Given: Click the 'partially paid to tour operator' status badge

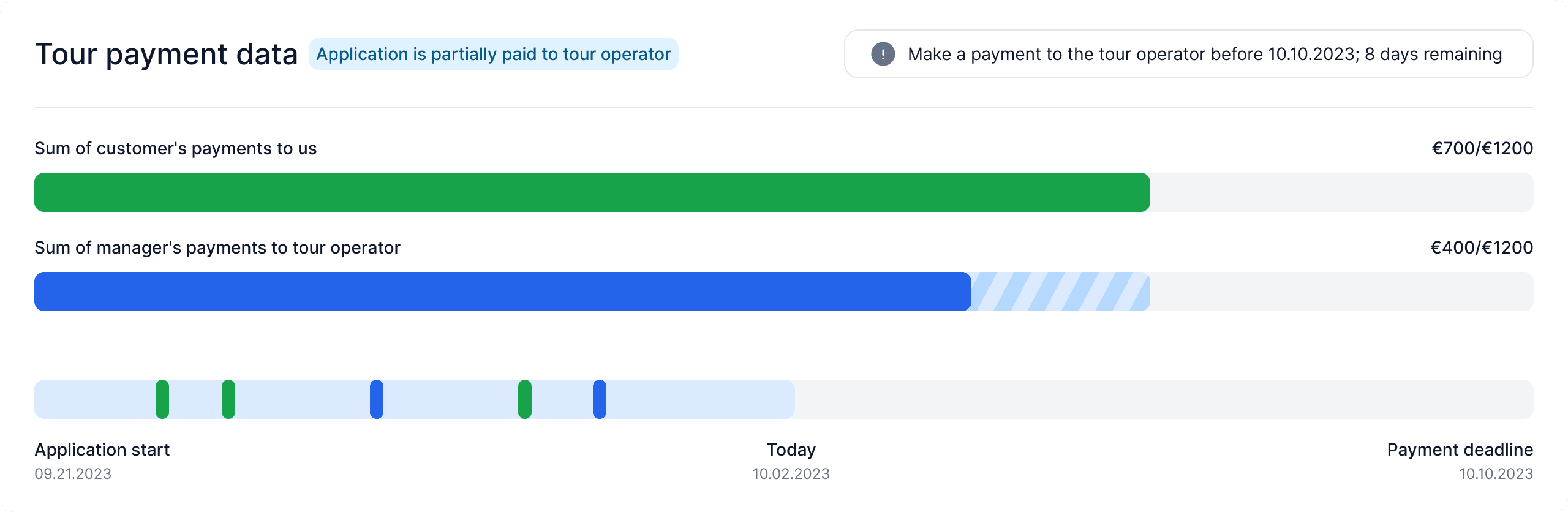Looking at the screenshot, I should point(494,54).
